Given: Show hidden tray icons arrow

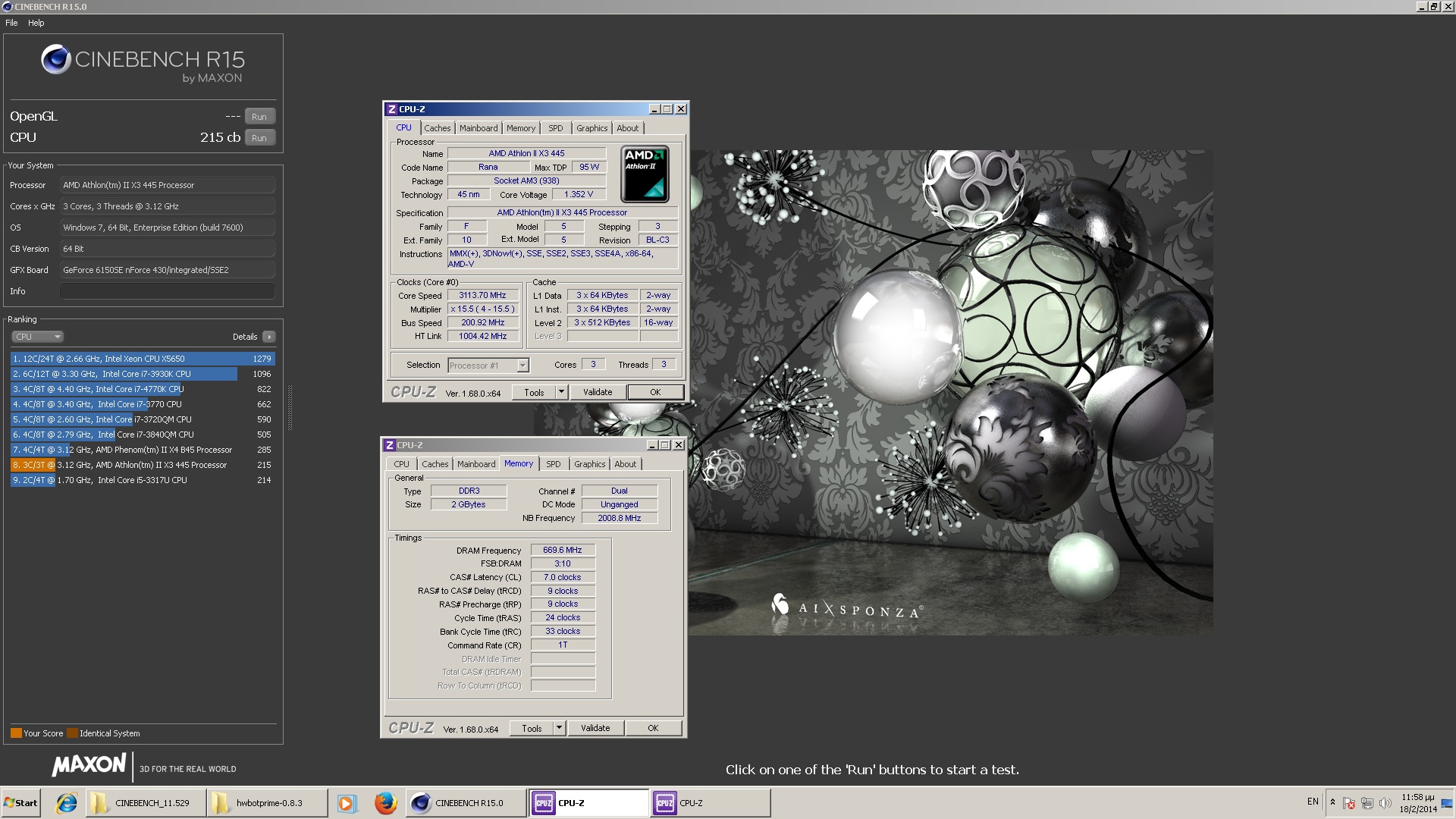Looking at the screenshot, I should [1332, 802].
